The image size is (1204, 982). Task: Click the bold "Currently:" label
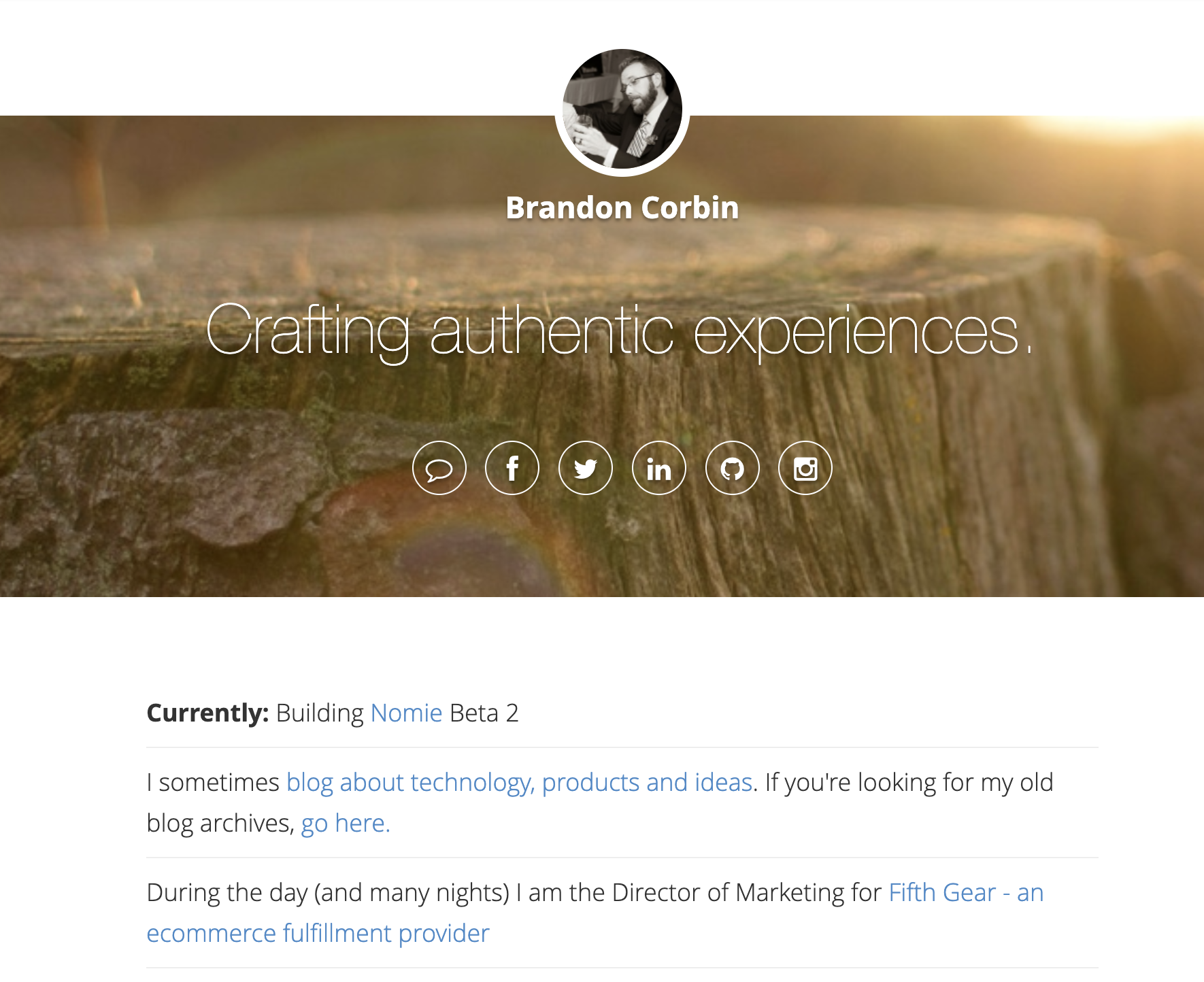(x=208, y=713)
